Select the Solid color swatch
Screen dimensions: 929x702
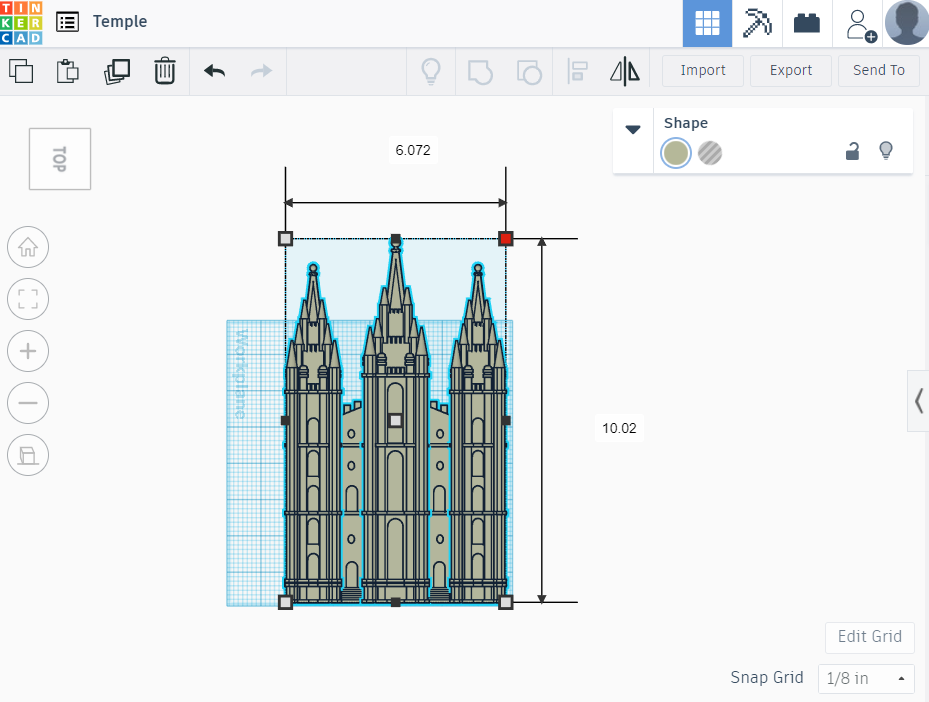676,153
